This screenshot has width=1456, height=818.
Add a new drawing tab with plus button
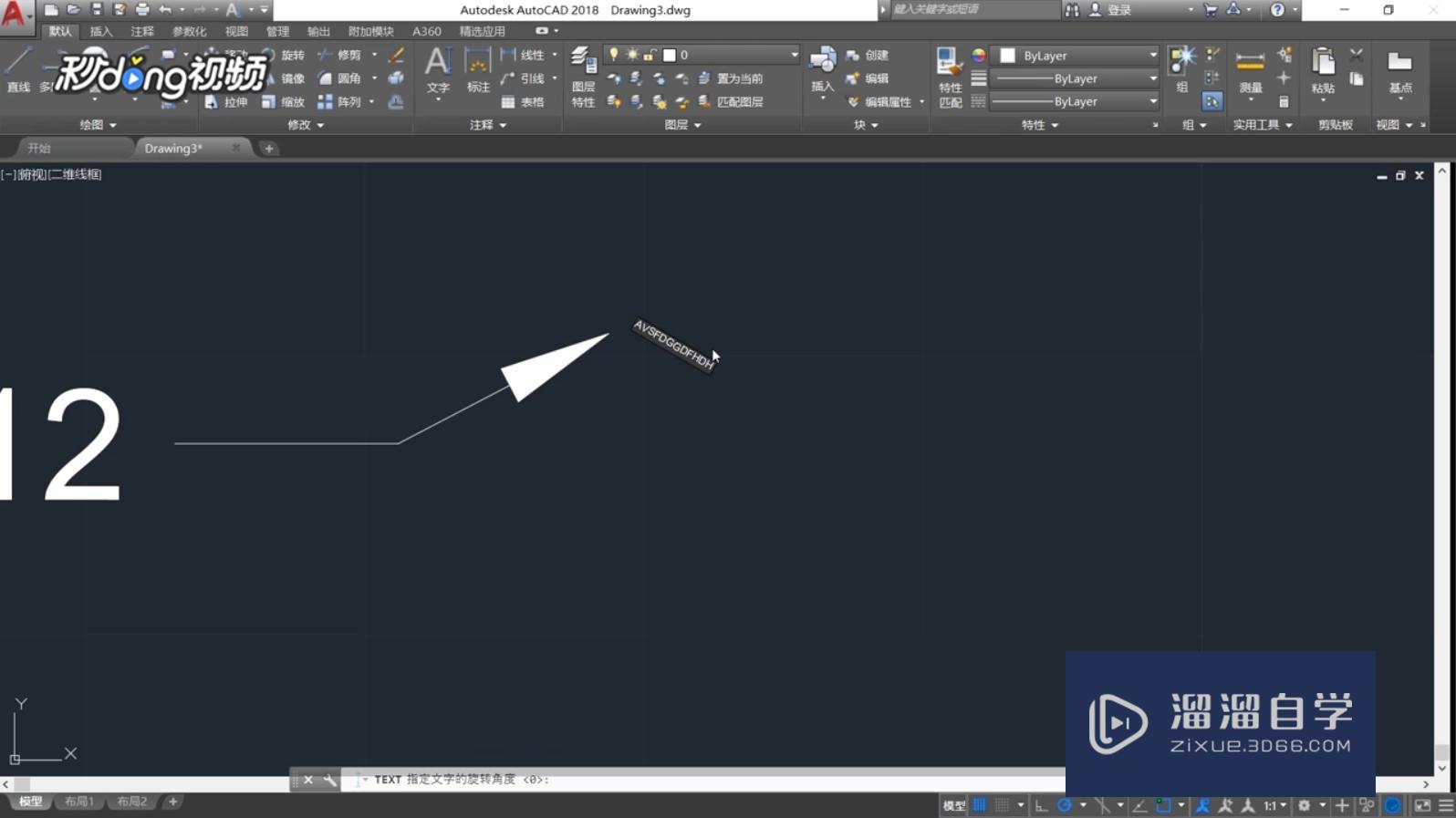pyautogui.click(x=268, y=148)
